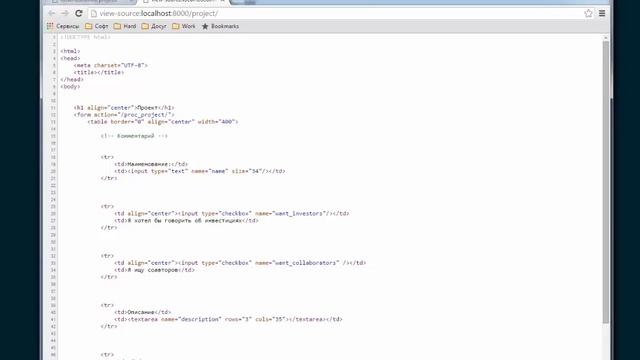Open the Chrome hamburger menu
Viewport: 640px width, 360px height.
(x=602, y=13)
